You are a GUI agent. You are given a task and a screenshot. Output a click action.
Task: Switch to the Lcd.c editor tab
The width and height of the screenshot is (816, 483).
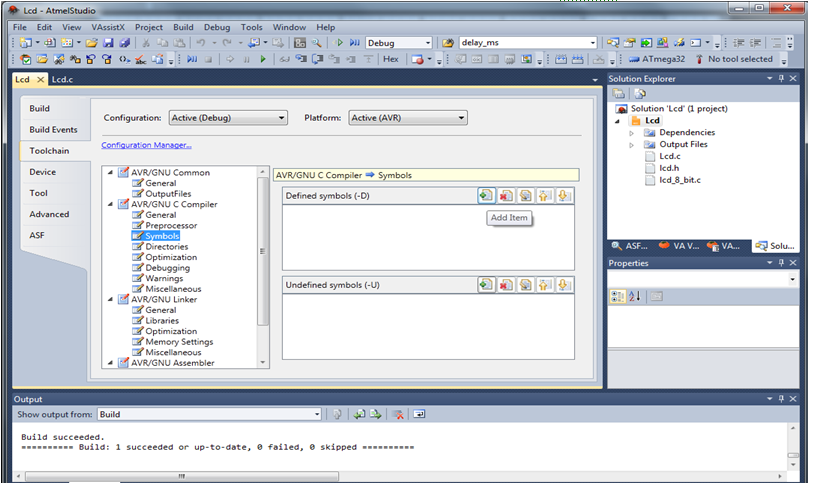pos(62,80)
